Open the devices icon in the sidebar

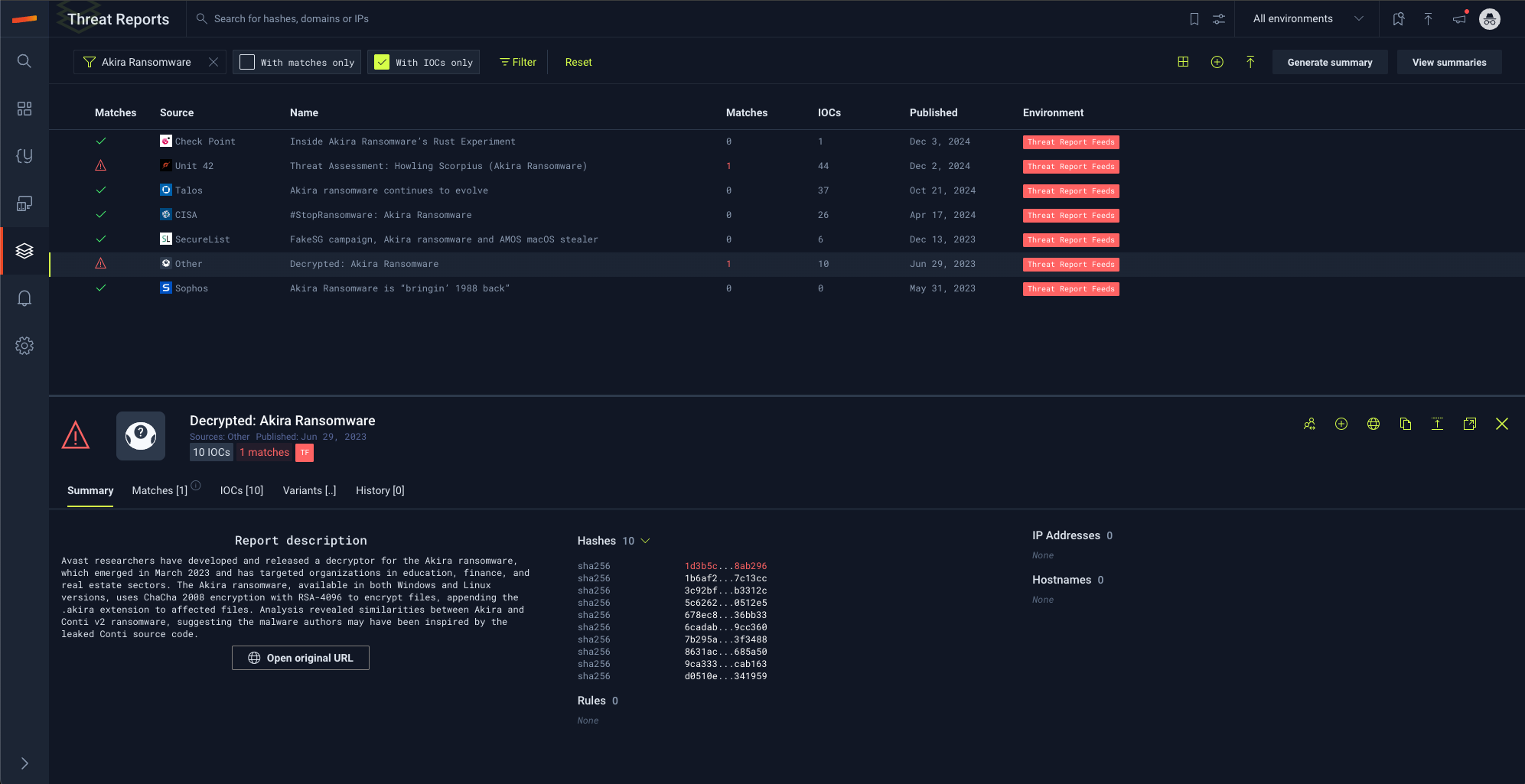pos(24,203)
